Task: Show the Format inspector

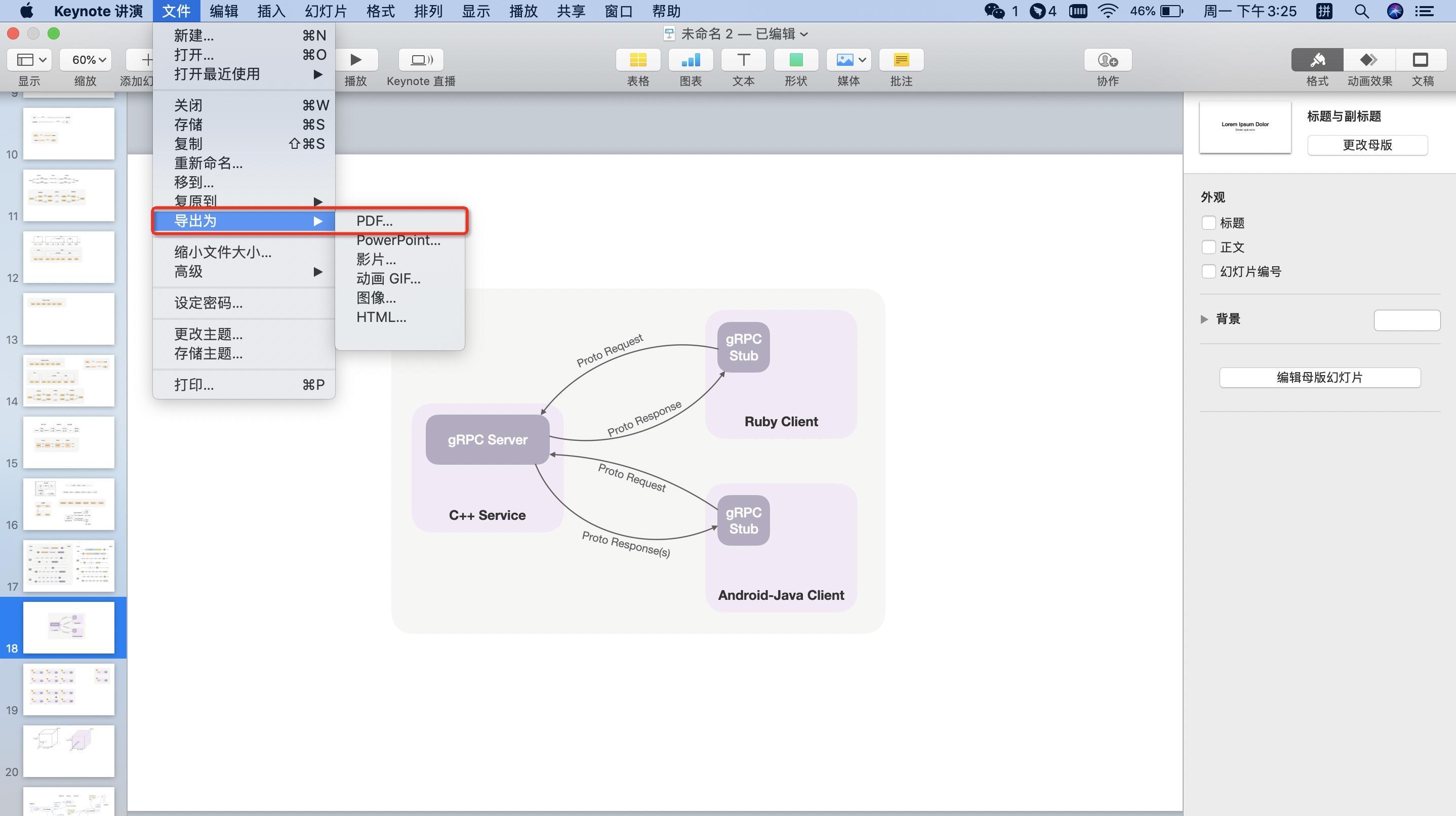Action: pos(1317,60)
